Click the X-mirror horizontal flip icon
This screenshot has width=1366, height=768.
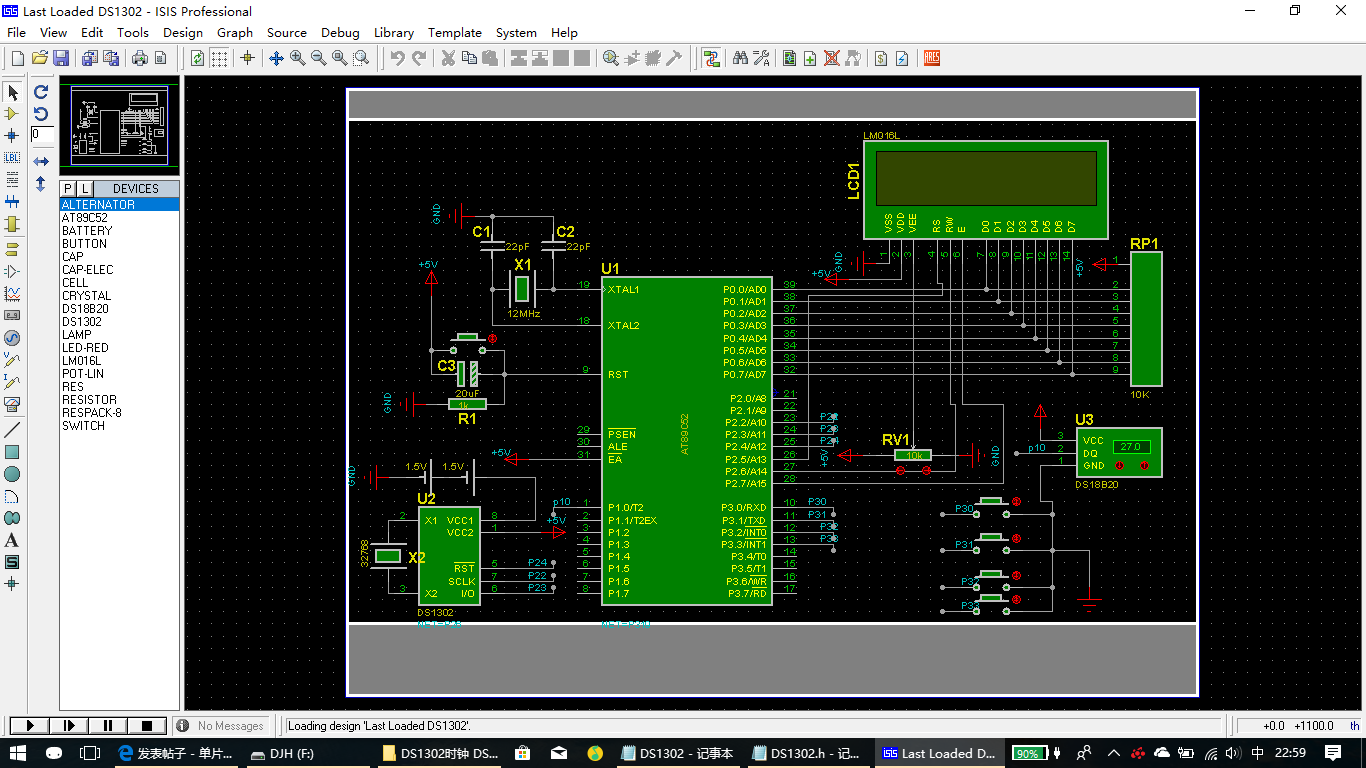41,161
